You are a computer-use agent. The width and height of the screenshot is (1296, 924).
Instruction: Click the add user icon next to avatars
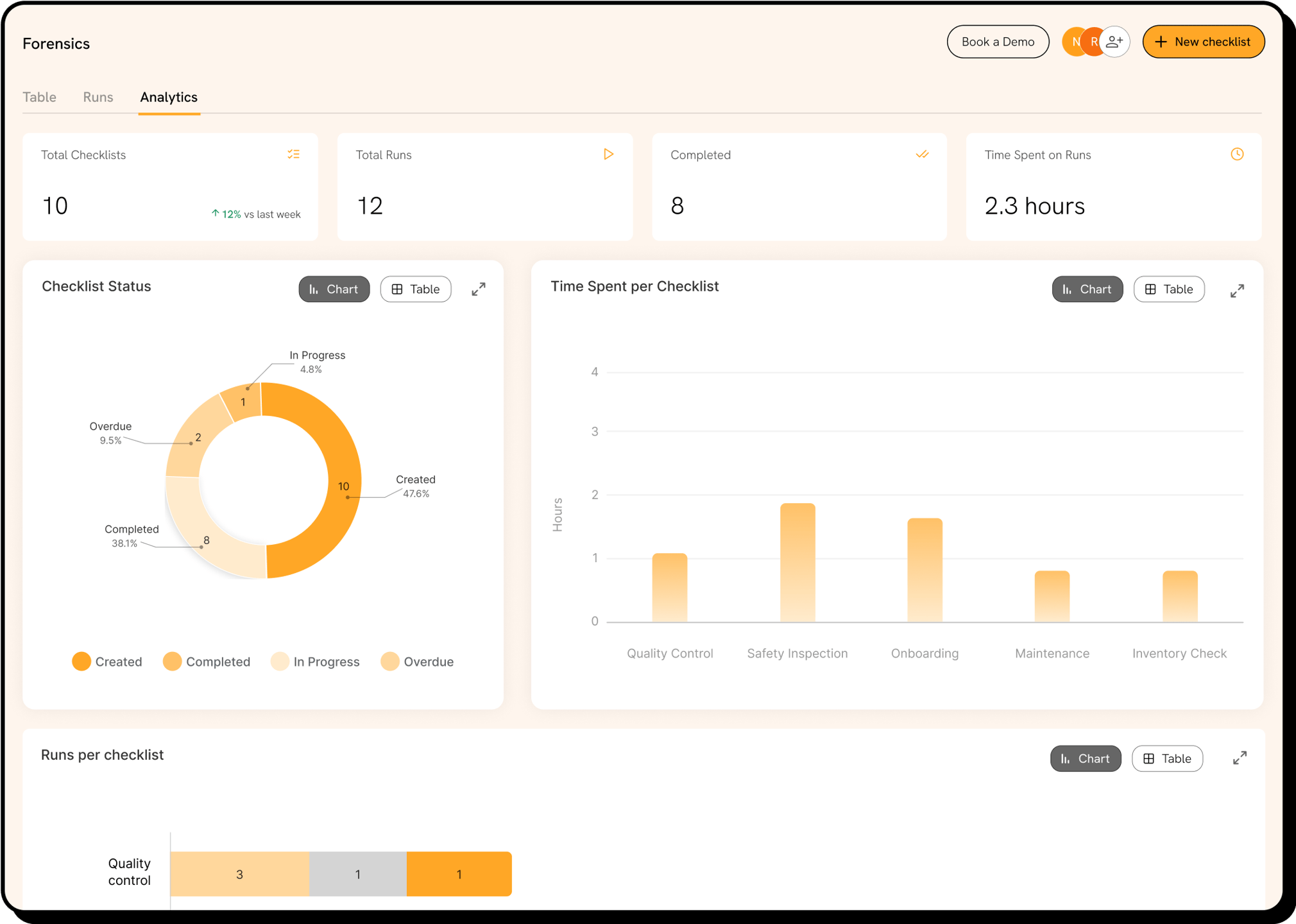click(x=1115, y=42)
